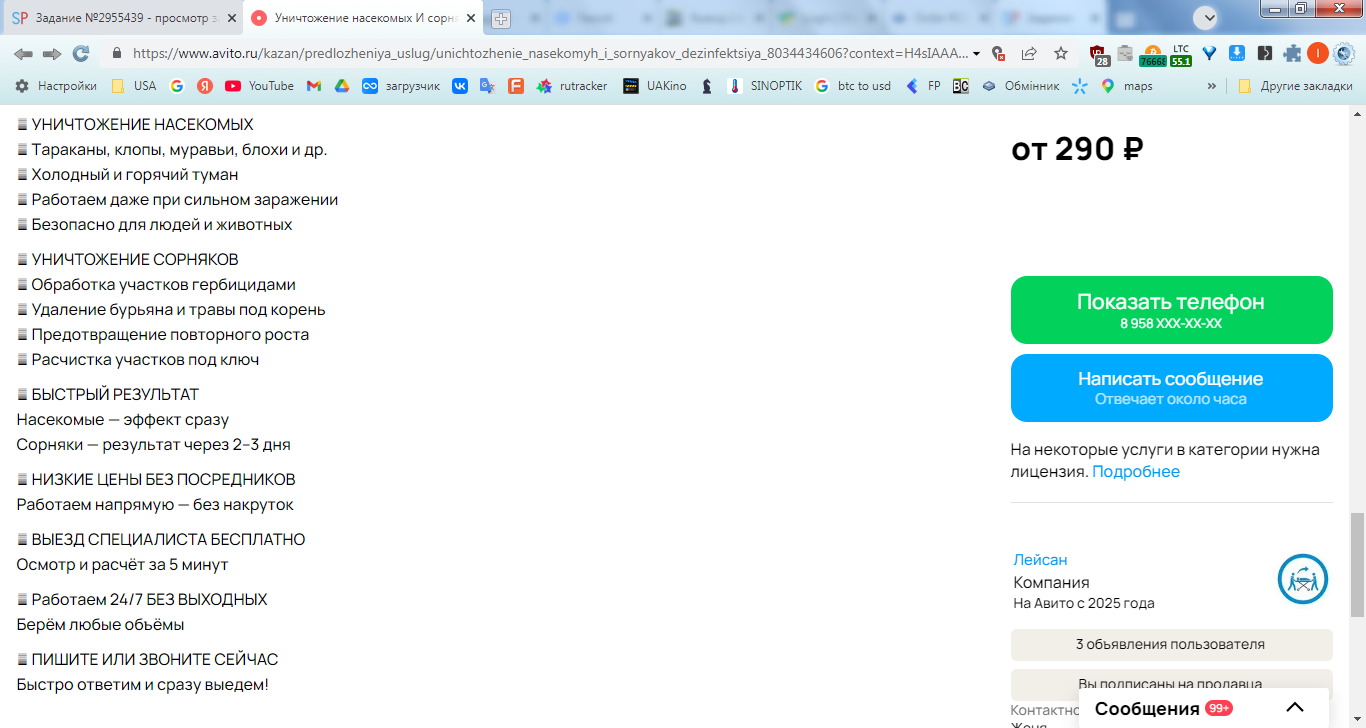
Task: Open the Google bookmark icon
Action: [x=177, y=86]
